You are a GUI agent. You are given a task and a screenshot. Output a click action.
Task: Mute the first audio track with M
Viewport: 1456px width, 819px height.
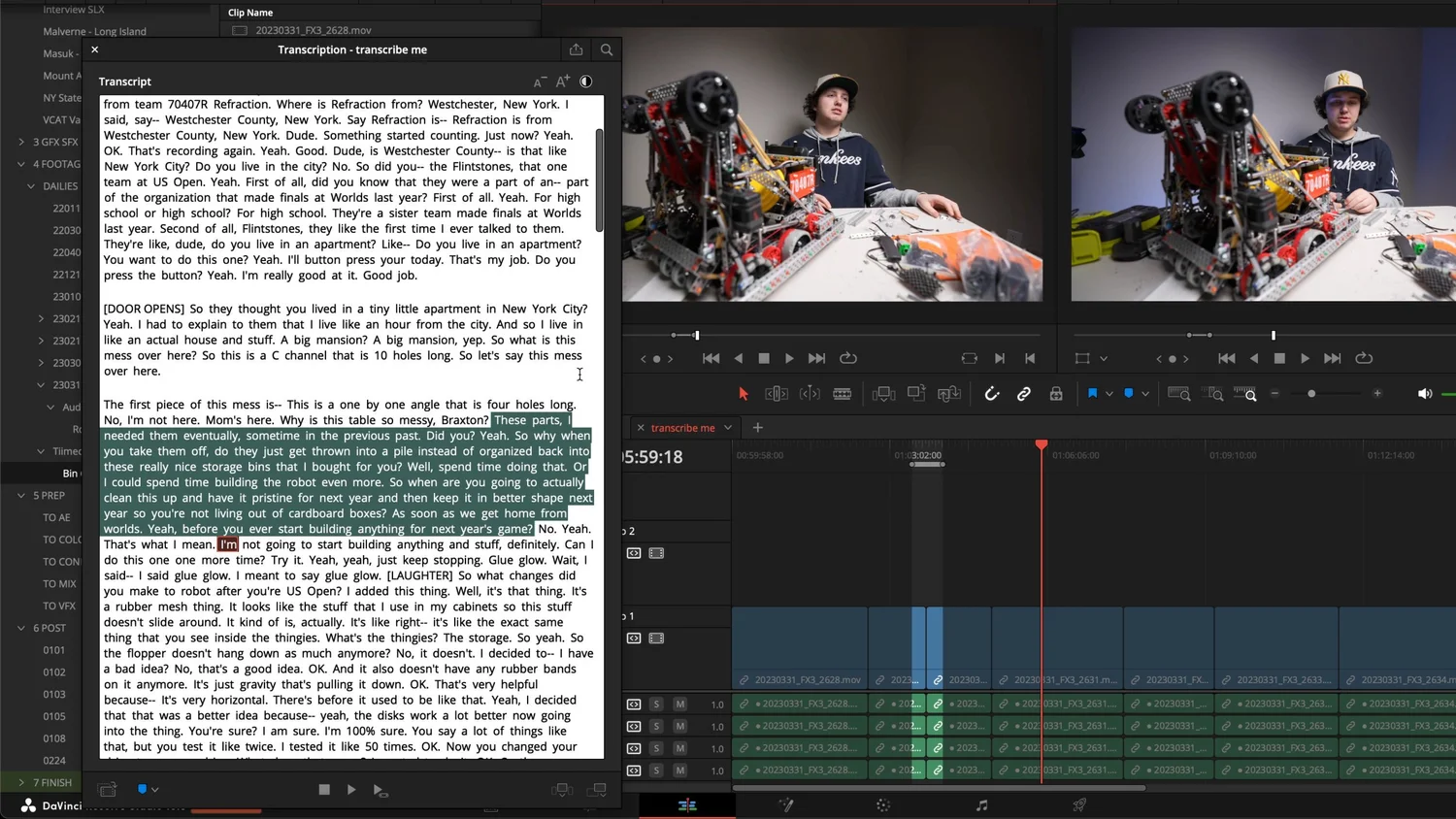[679, 704]
